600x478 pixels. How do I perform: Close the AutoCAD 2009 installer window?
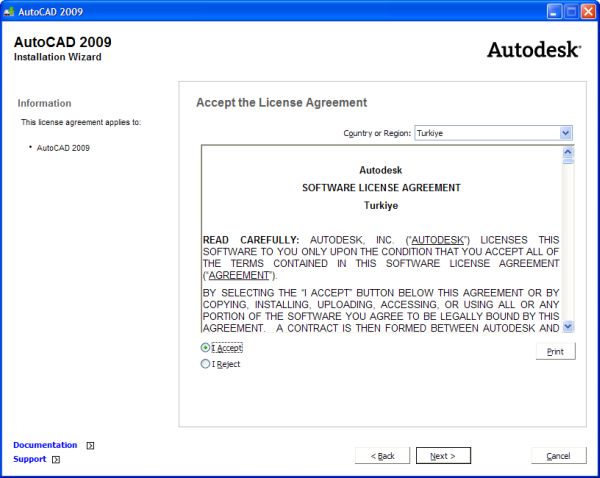click(588, 11)
